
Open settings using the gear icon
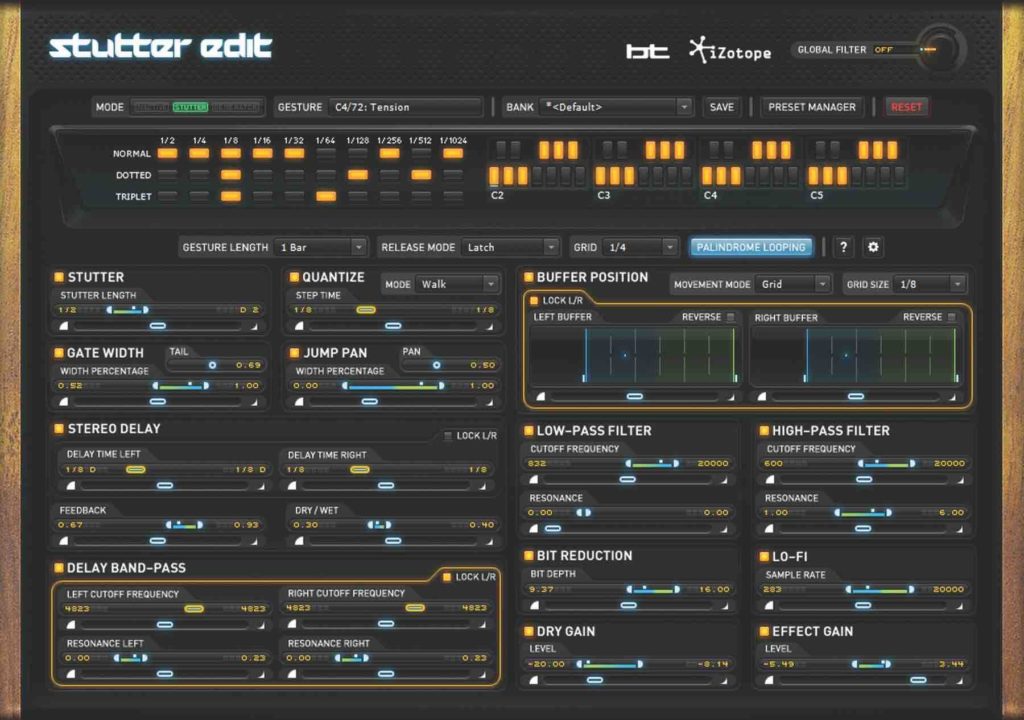(873, 247)
